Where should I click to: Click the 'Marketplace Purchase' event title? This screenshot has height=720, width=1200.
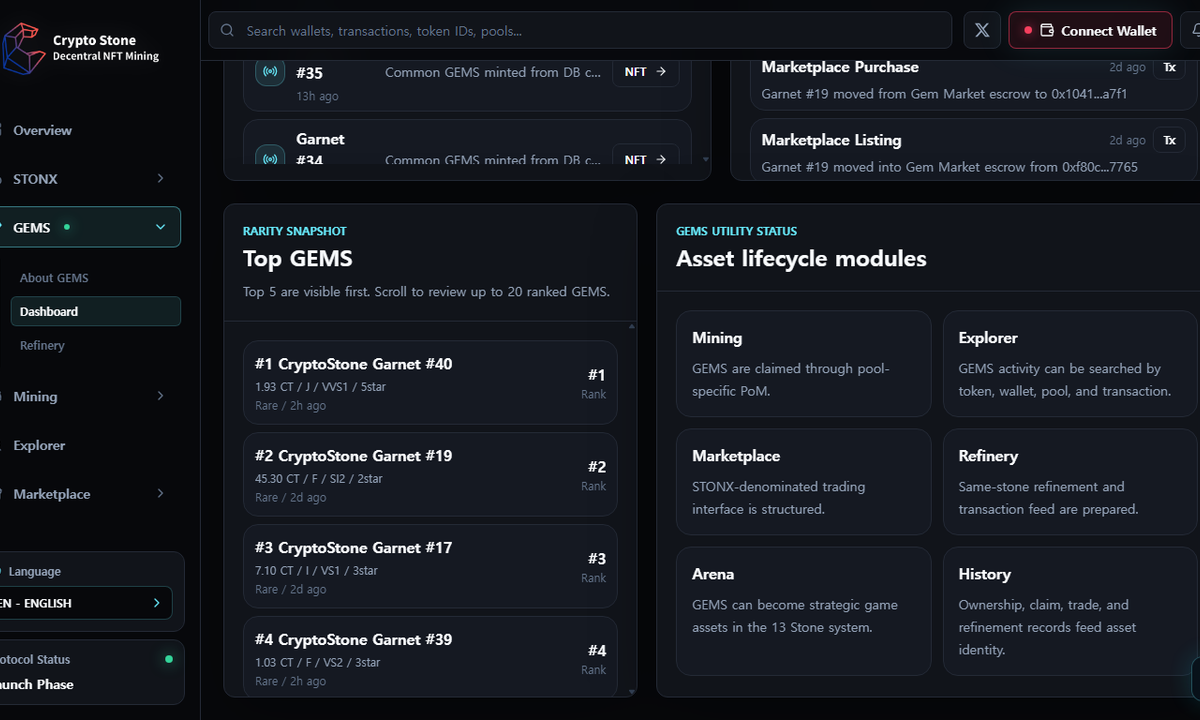(x=840, y=67)
